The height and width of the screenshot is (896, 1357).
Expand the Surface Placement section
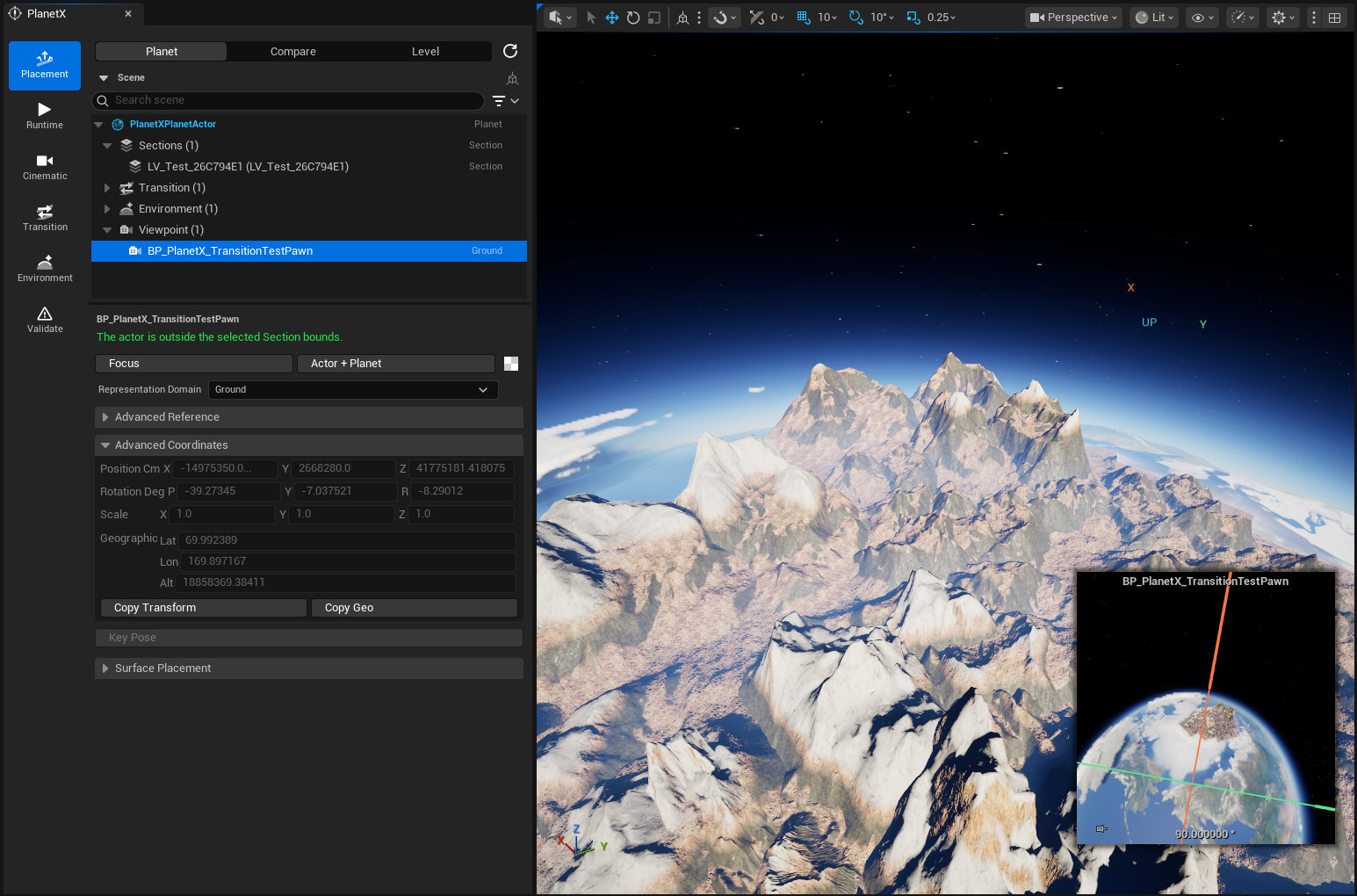point(309,668)
